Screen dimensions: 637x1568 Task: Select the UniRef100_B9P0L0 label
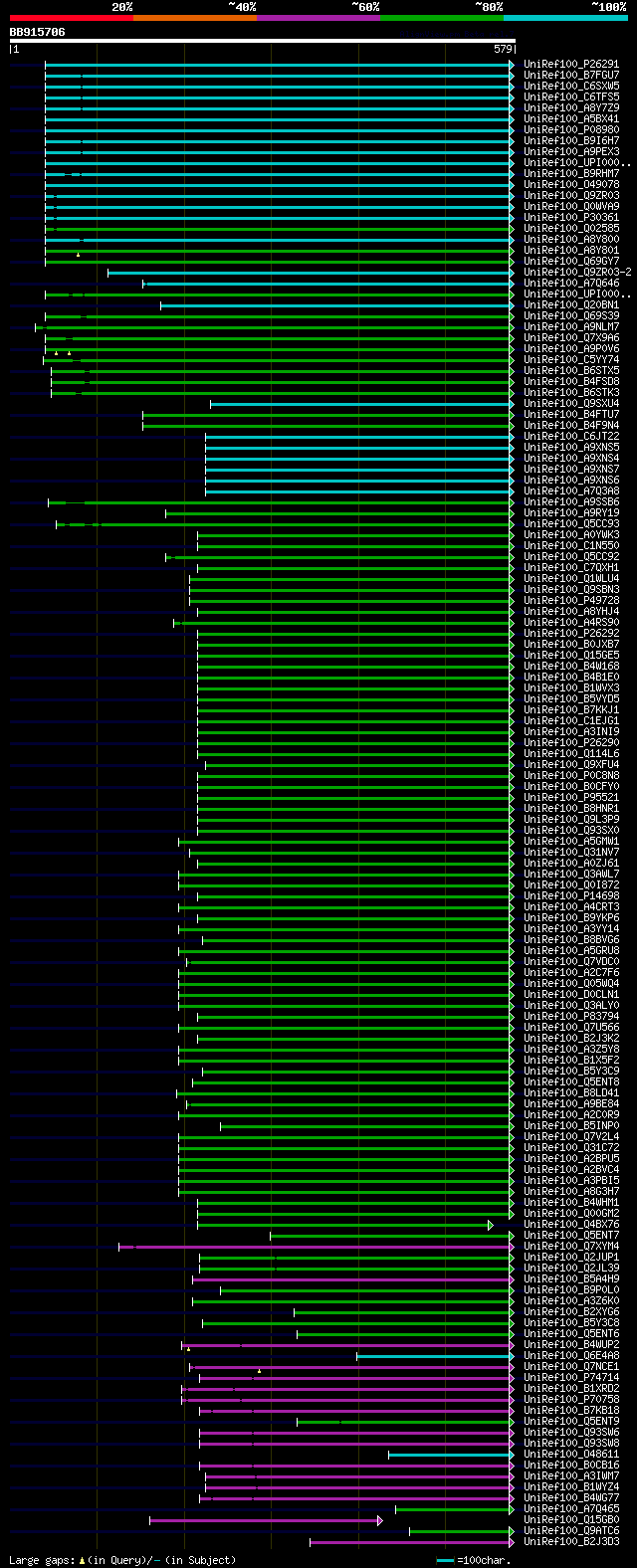point(571,1289)
